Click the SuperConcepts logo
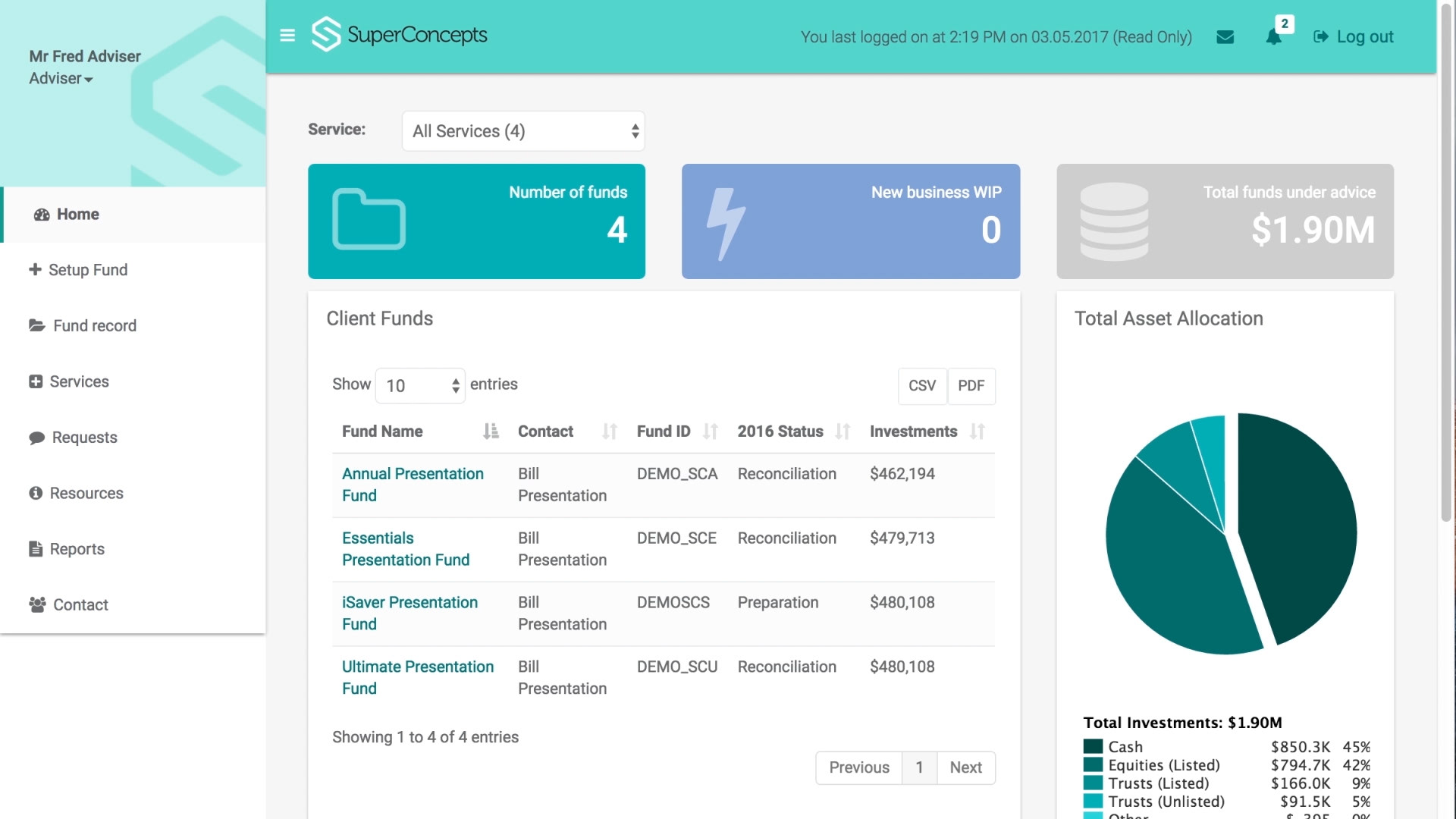 click(400, 35)
